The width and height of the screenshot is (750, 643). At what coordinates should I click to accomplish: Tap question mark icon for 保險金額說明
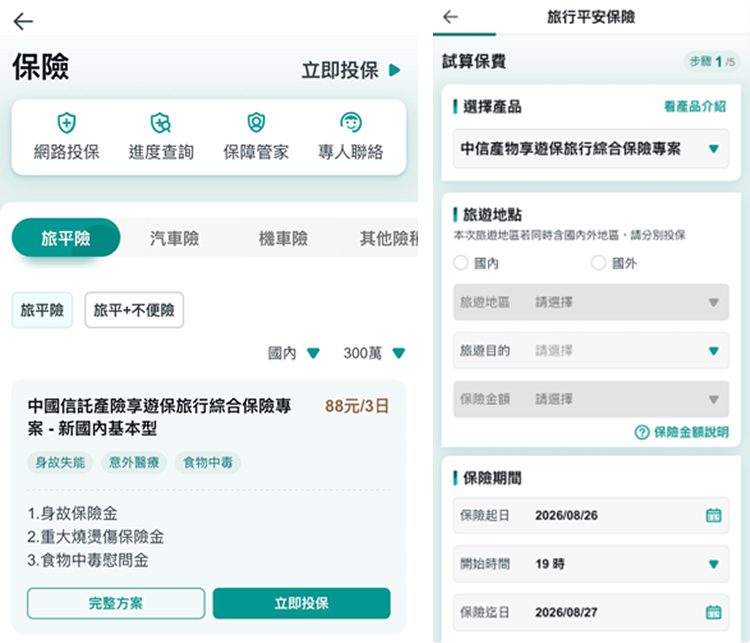[641, 432]
